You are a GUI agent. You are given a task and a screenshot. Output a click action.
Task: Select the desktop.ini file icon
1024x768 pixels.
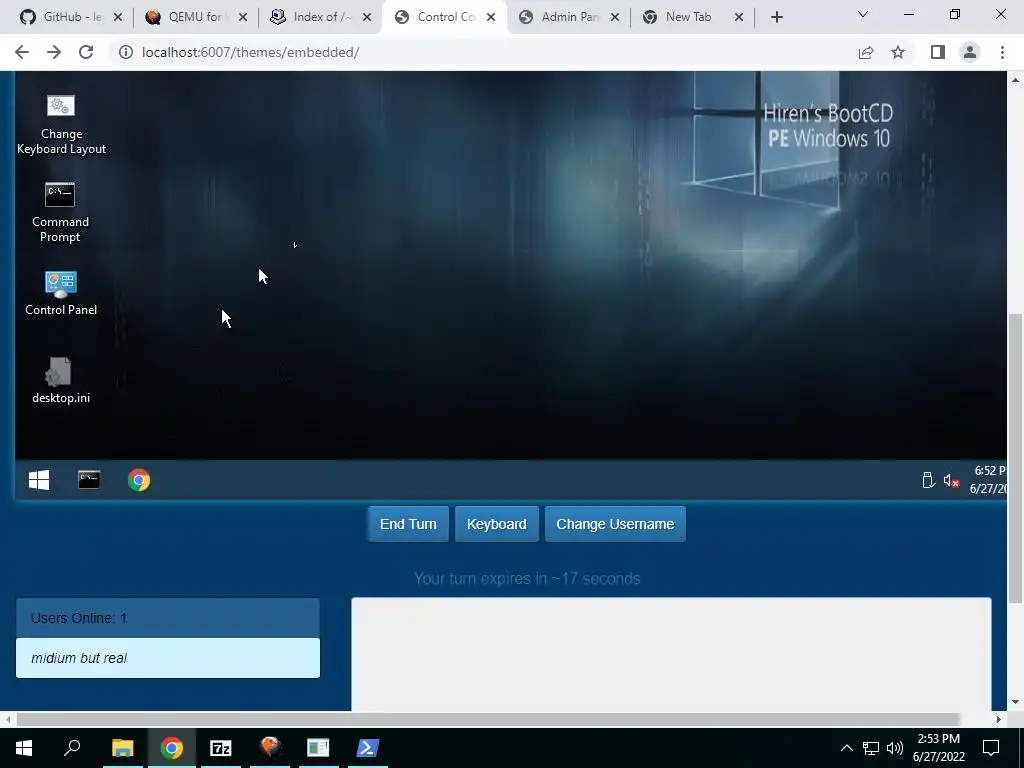pos(60,380)
